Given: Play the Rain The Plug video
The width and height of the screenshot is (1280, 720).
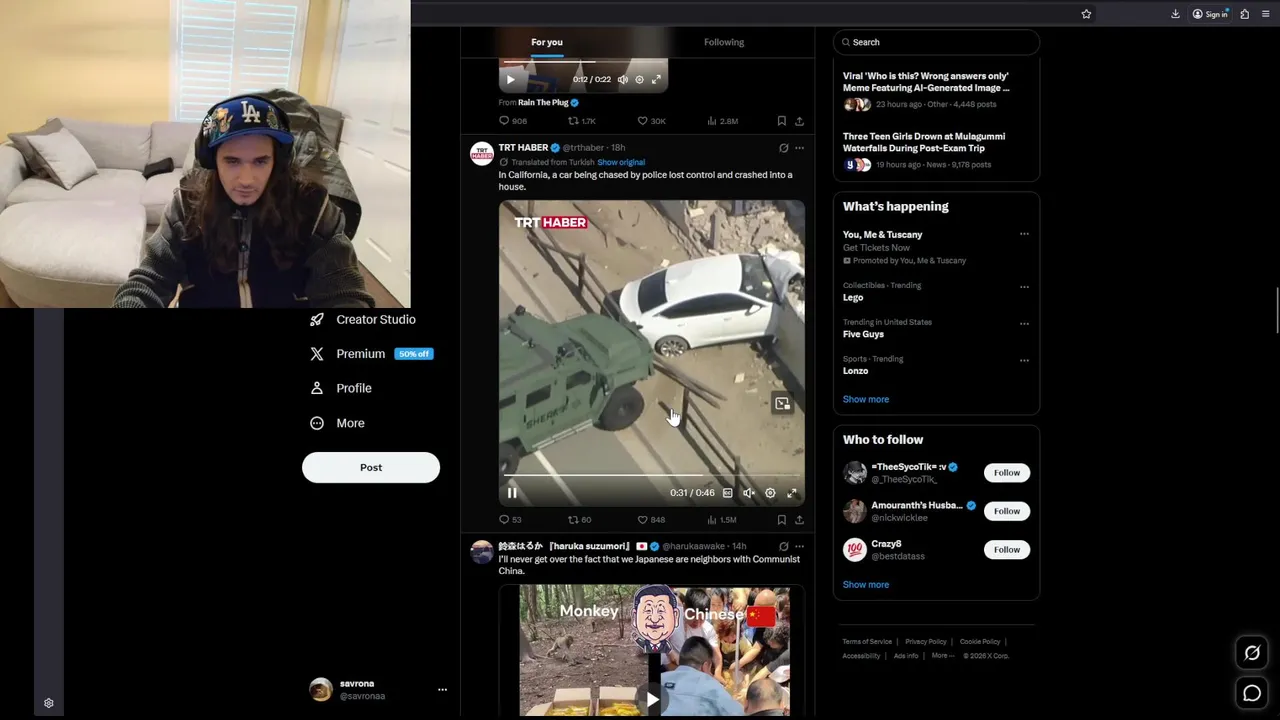Looking at the screenshot, I should 510,79.
